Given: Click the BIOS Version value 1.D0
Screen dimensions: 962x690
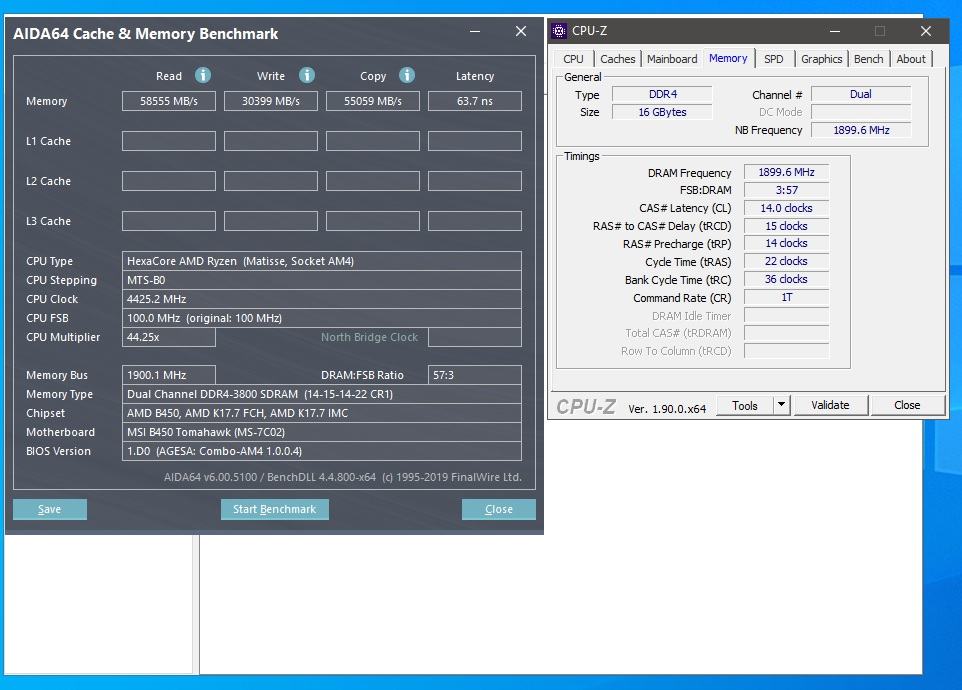Looking at the screenshot, I should click(x=321, y=451).
